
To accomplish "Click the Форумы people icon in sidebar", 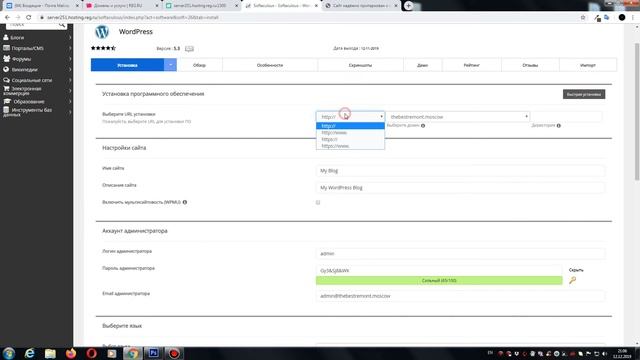I will (x=7, y=59).
